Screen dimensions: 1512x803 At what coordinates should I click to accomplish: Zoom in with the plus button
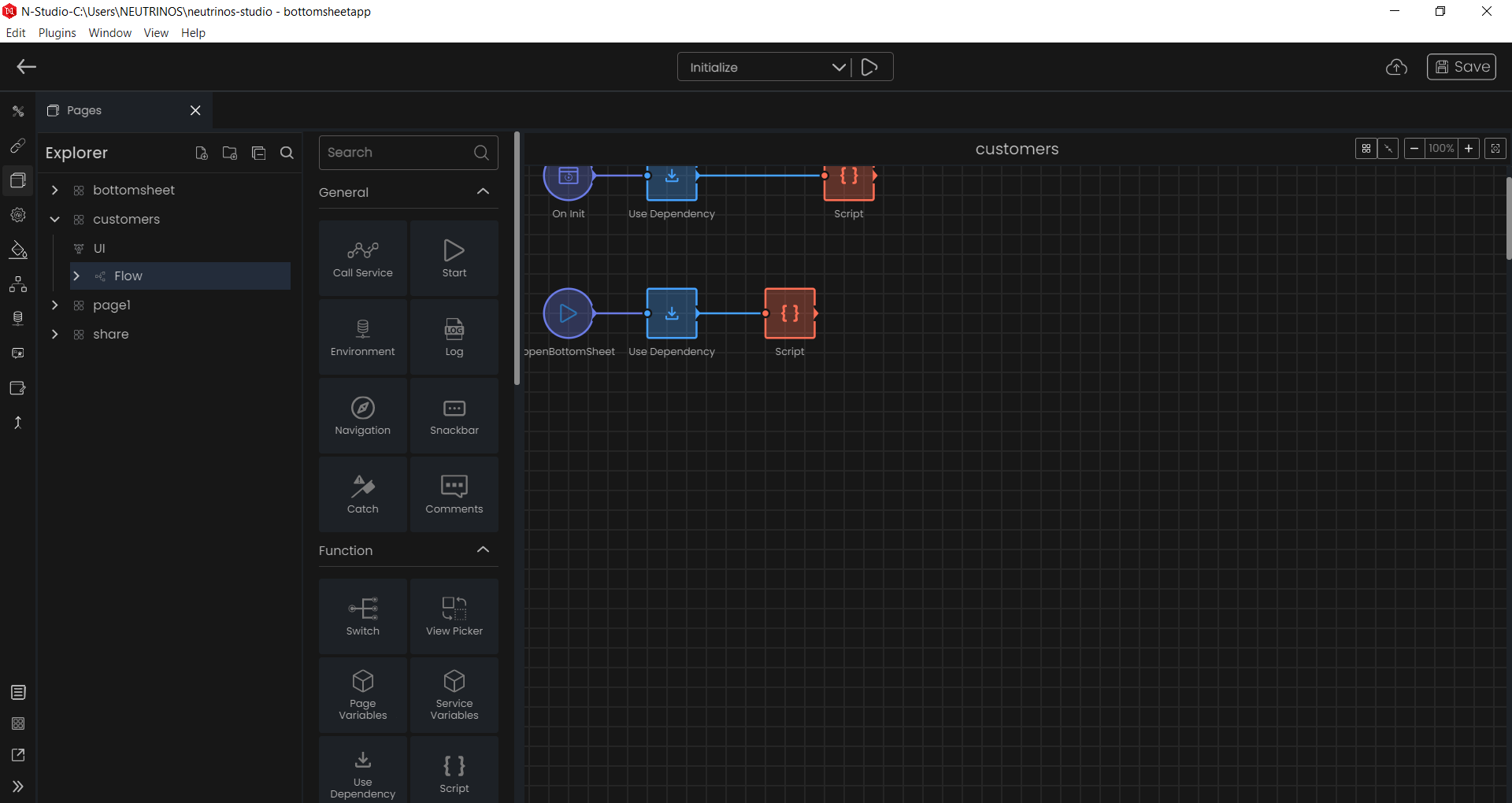[1469, 148]
